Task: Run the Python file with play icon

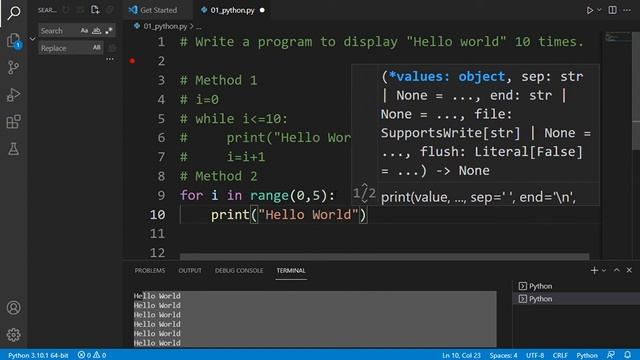Action: coord(589,10)
